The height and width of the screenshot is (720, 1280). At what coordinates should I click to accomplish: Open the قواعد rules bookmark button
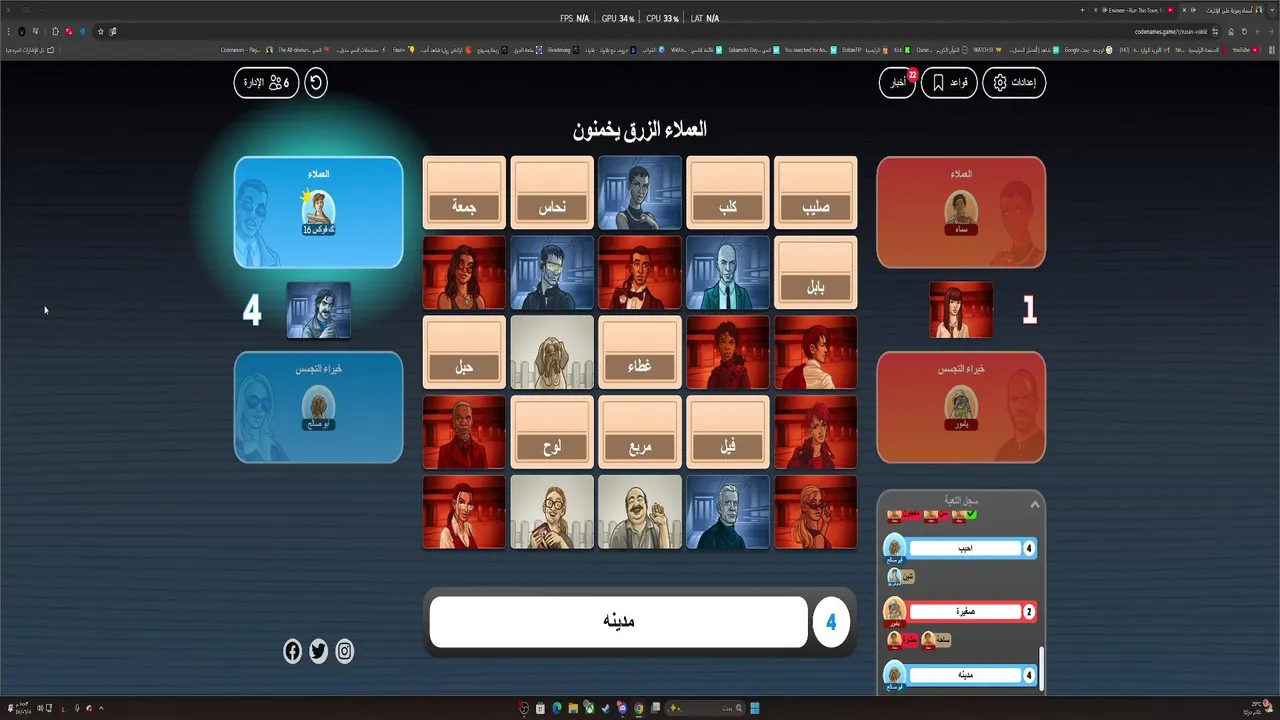[949, 82]
